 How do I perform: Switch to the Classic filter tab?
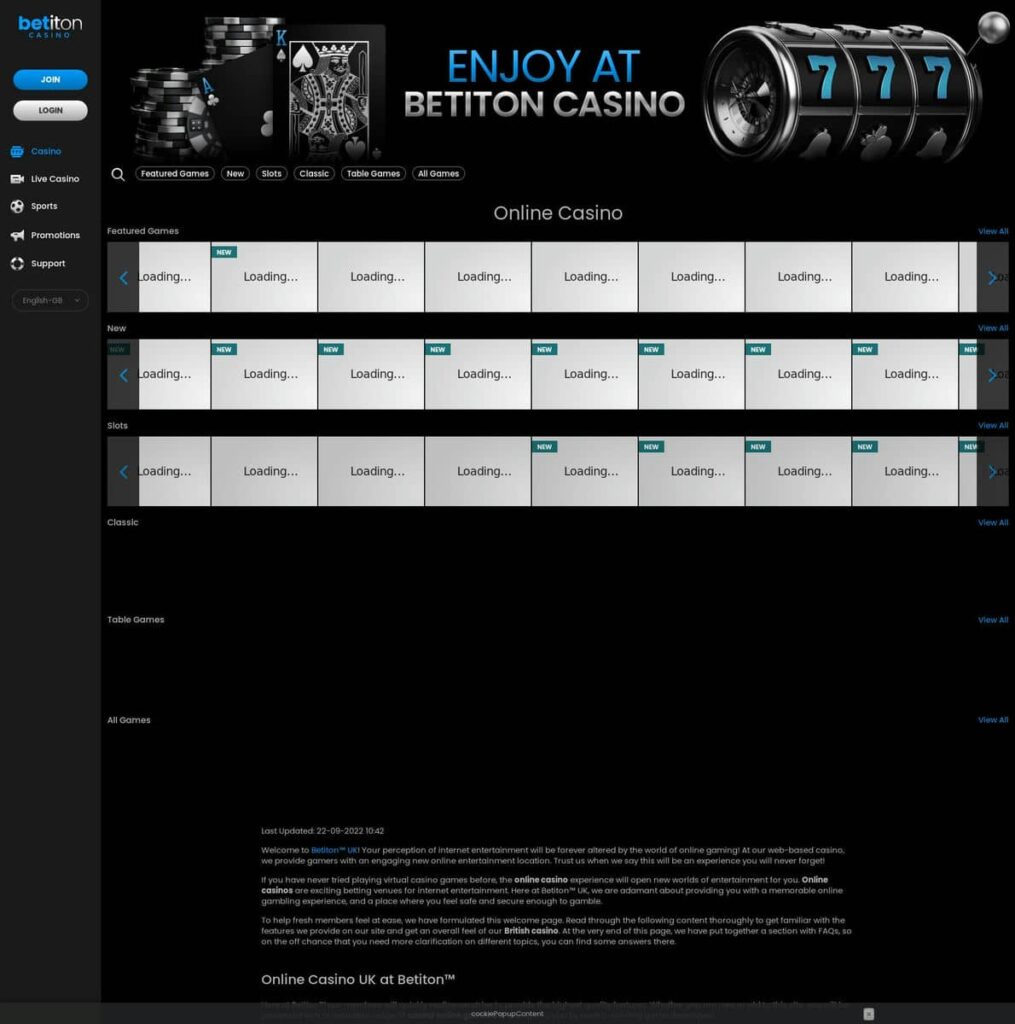point(314,174)
